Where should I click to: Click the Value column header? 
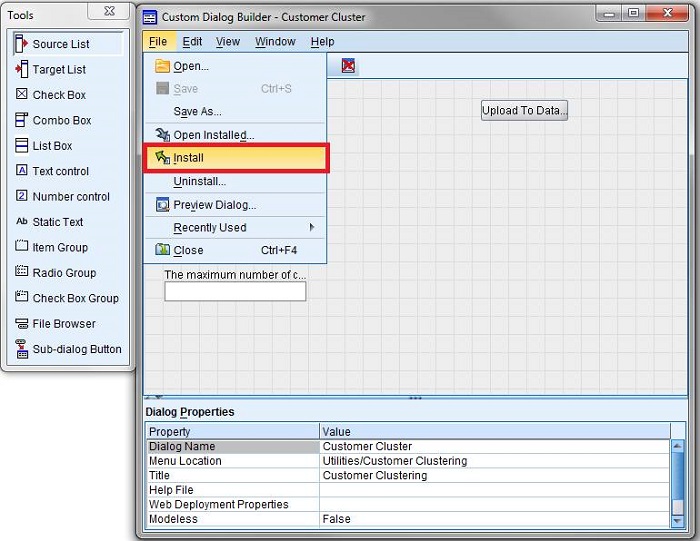click(x=495, y=431)
